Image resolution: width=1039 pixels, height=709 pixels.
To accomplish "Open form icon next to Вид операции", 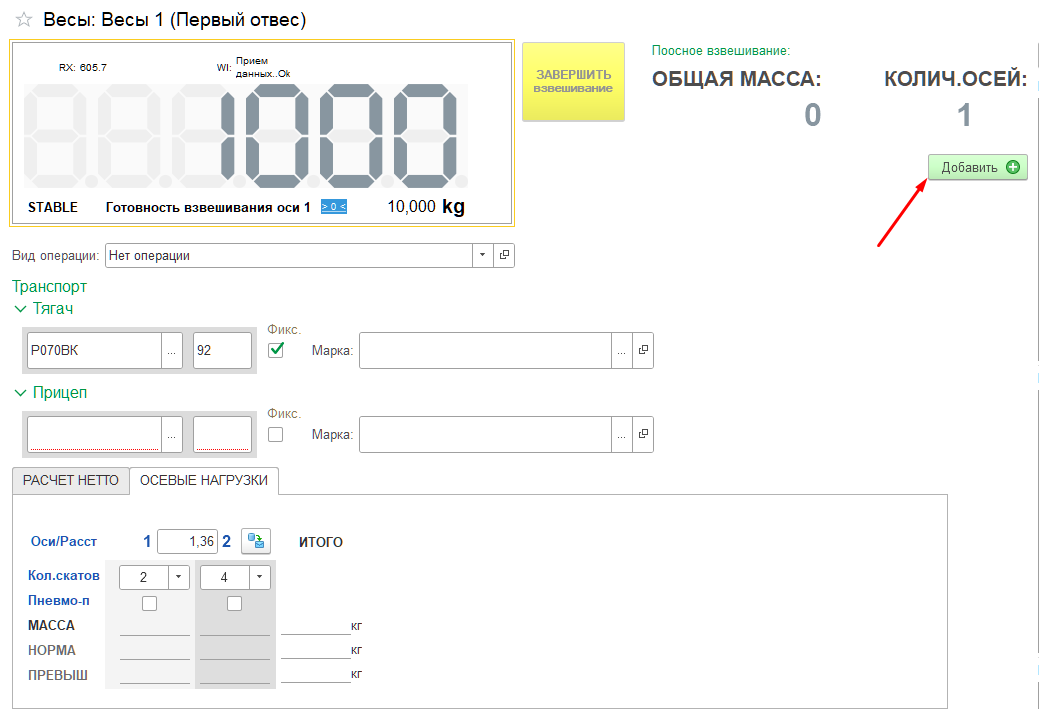I will click(x=505, y=255).
